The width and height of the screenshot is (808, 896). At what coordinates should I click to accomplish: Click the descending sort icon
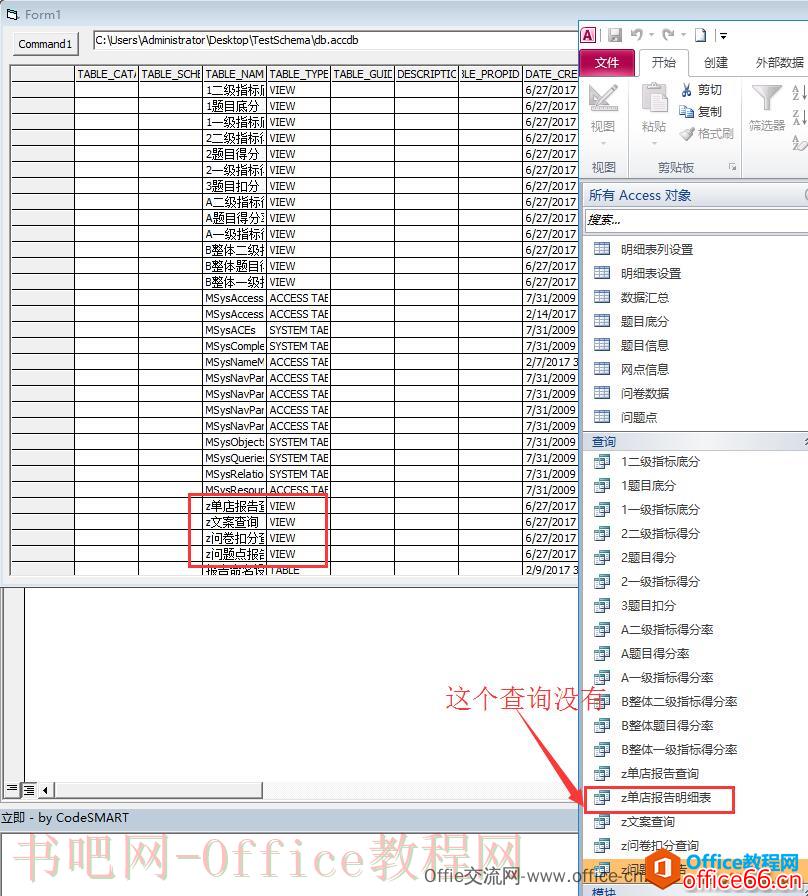[799, 118]
